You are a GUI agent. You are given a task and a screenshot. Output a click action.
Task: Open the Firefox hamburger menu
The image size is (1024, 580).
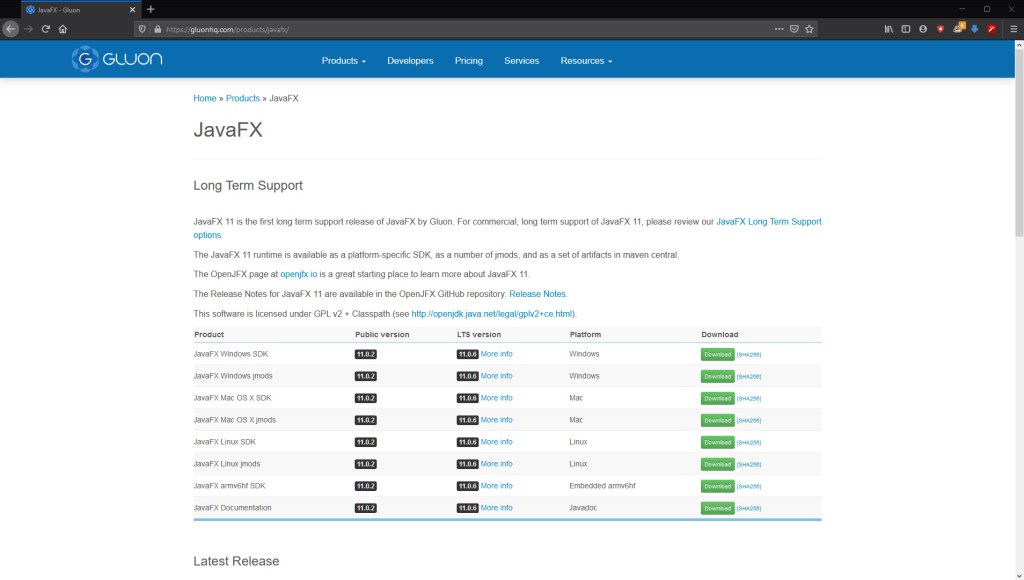(1013, 29)
